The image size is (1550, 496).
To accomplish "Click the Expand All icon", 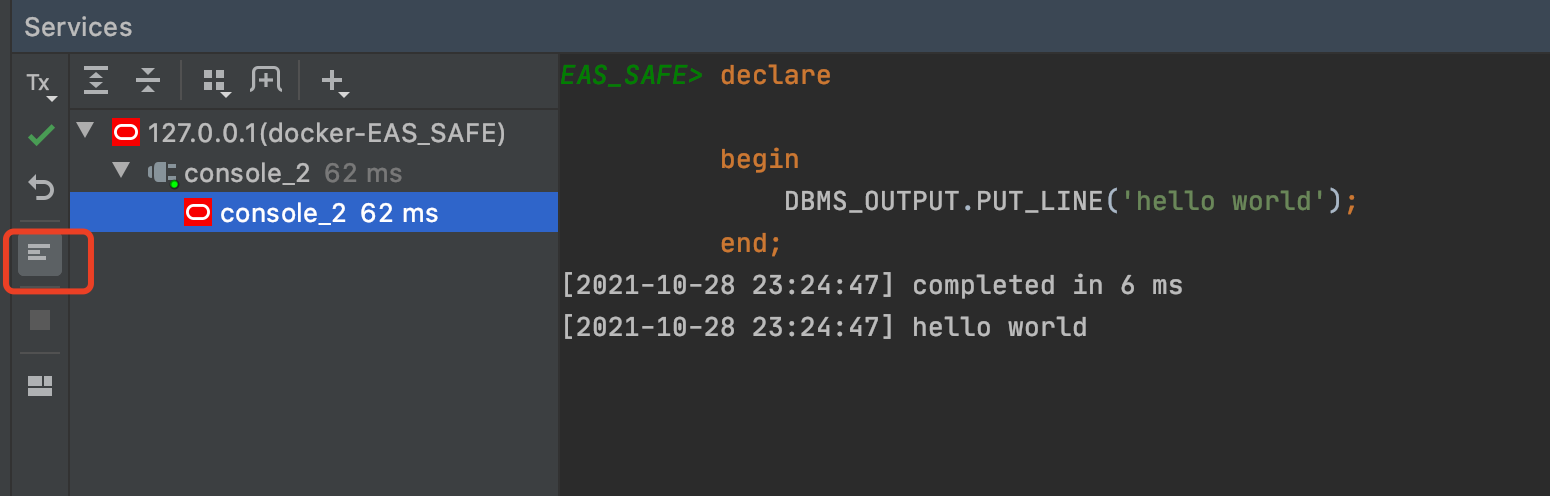I will click(x=96, y=80).
